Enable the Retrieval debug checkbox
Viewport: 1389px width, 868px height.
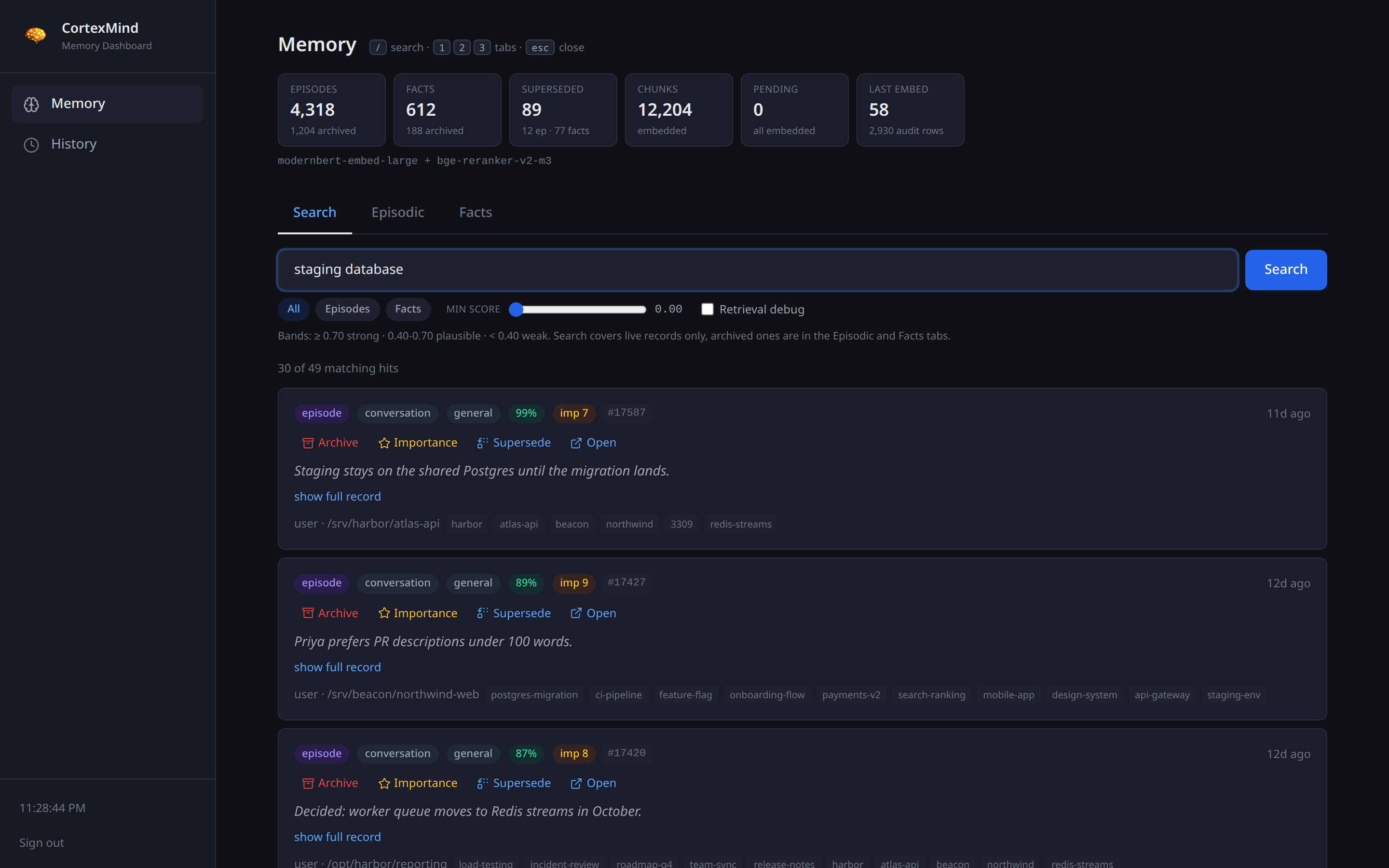coord(707,309)
